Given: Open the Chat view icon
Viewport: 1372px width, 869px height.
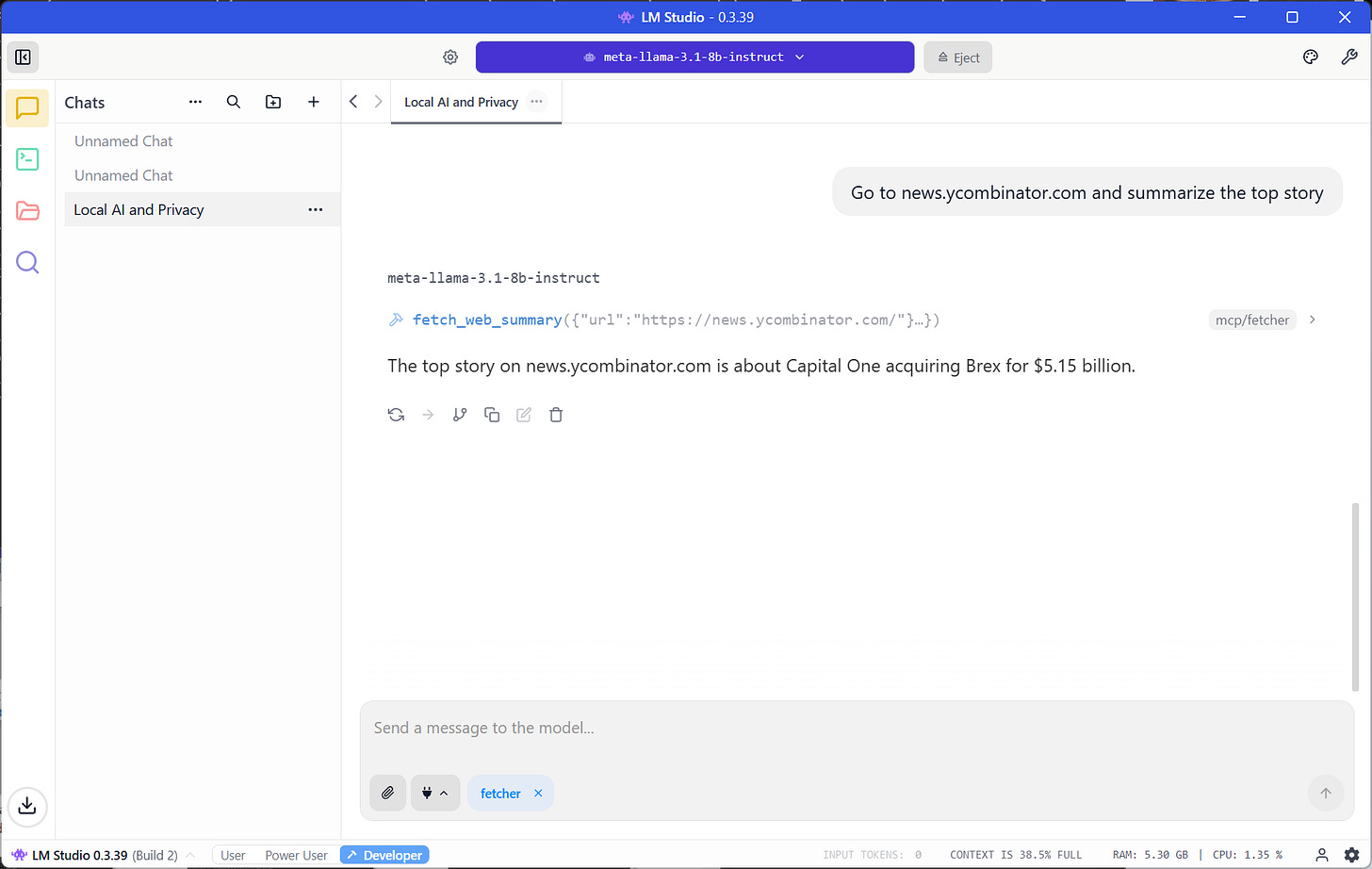Looking at the screenshot, I should point(27,107).
